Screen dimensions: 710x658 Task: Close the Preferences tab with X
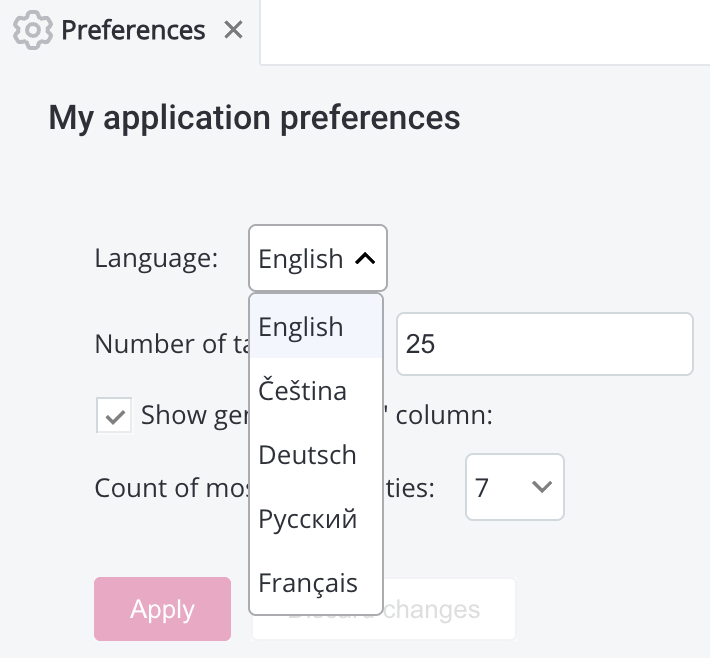pos(233,31)
